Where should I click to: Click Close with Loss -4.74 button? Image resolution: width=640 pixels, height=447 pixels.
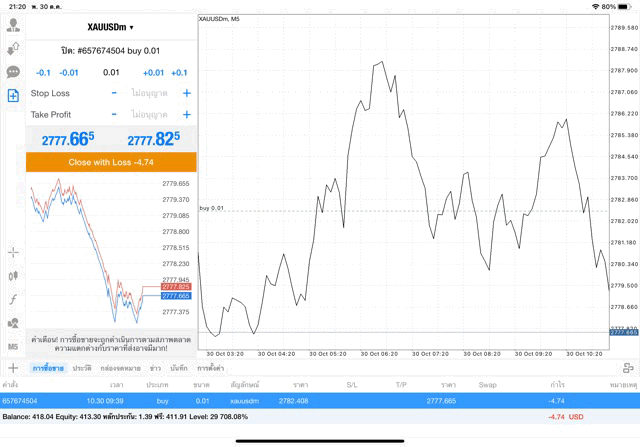111,161
